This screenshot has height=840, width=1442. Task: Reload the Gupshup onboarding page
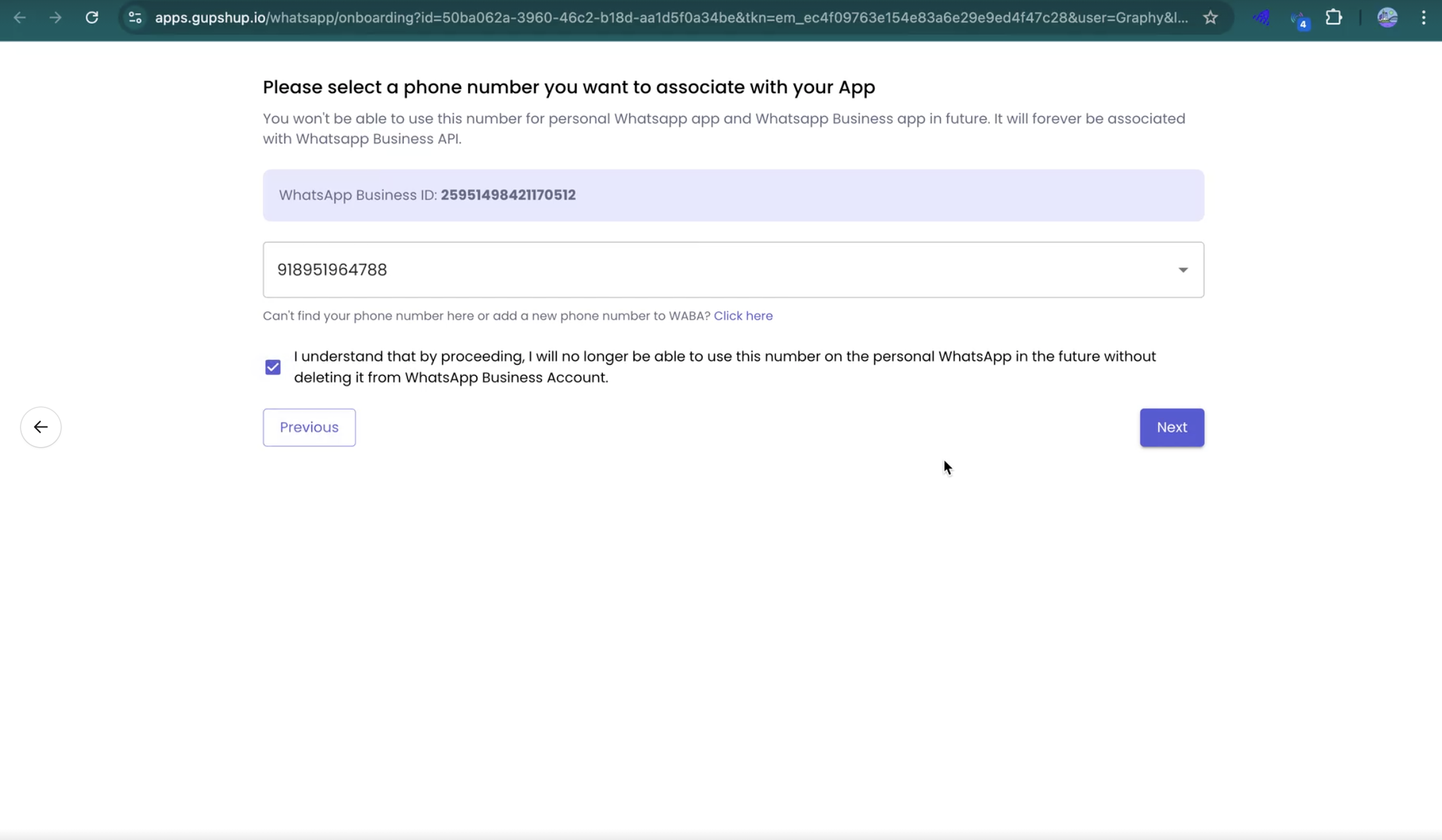click(92, 18)
